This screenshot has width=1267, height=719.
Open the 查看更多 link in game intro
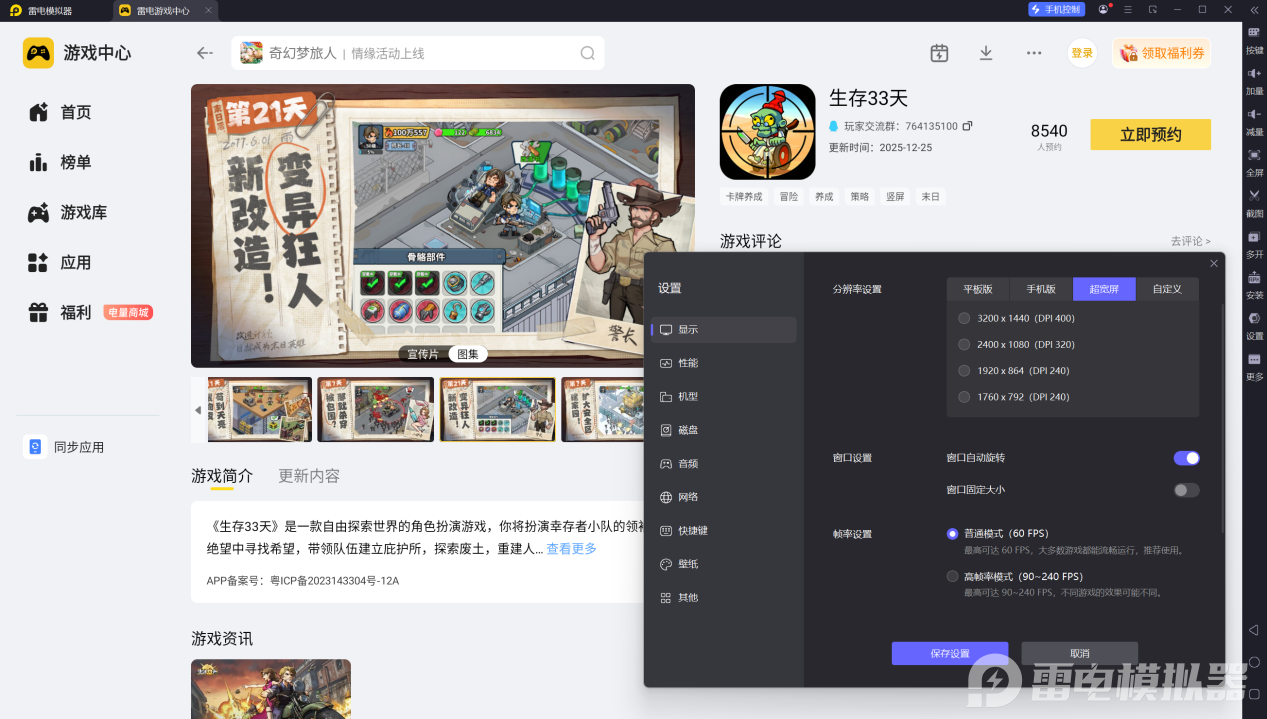[x=571, y=549]
